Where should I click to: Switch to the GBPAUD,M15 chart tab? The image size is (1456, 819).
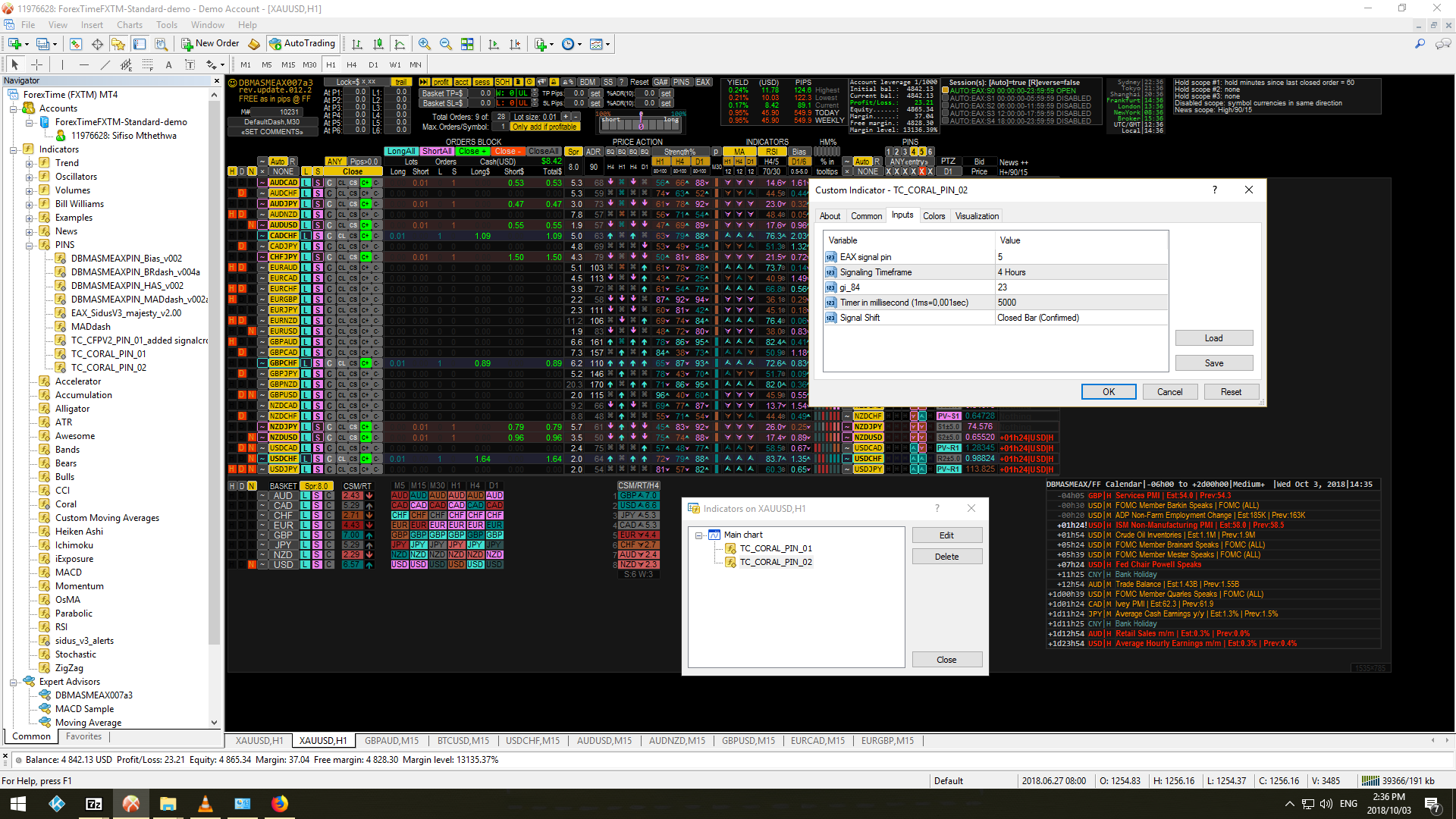[x=391, y=741]
